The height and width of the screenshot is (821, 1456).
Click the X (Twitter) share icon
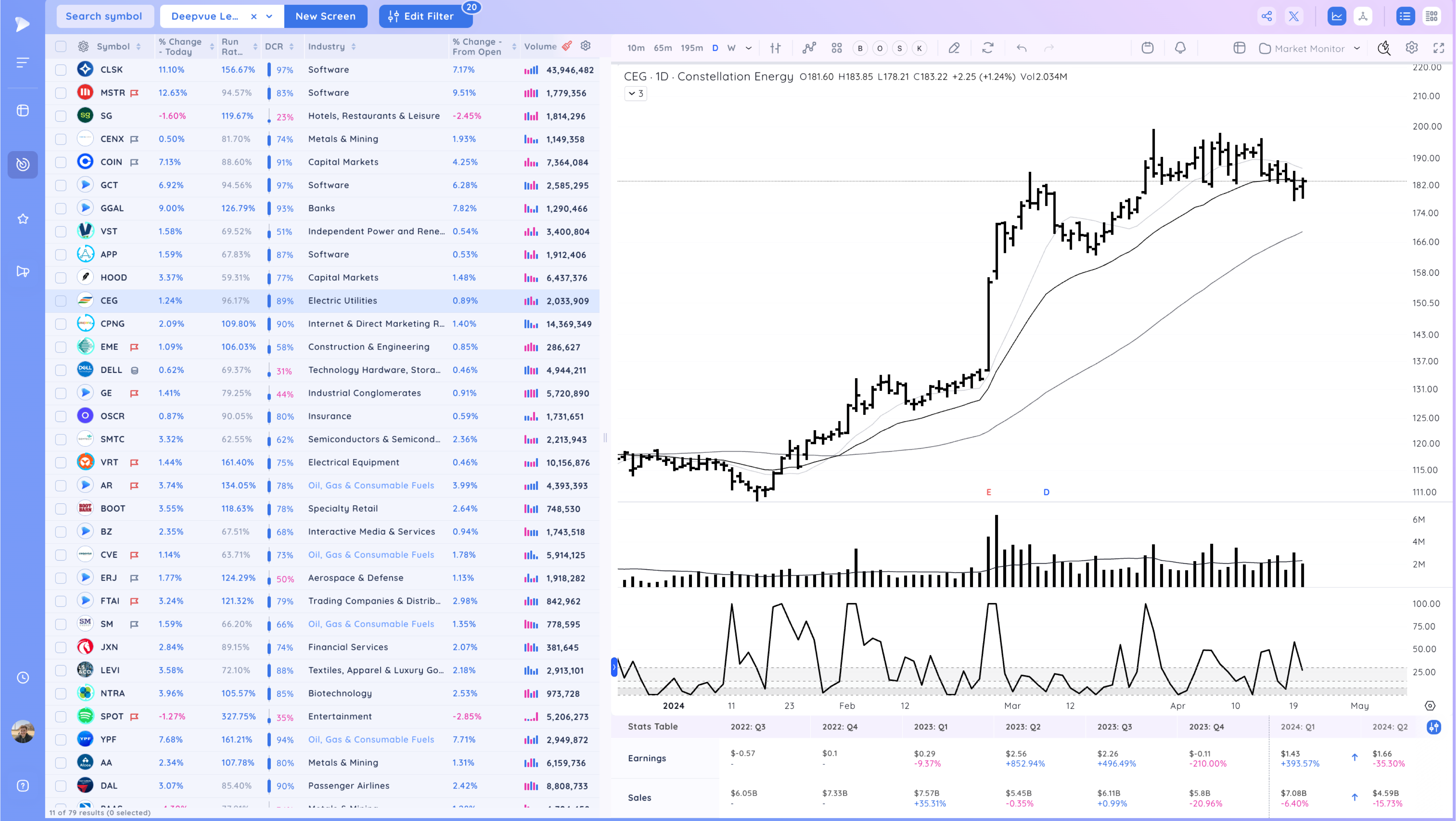pyautogui.click(x=1294, y=16)
